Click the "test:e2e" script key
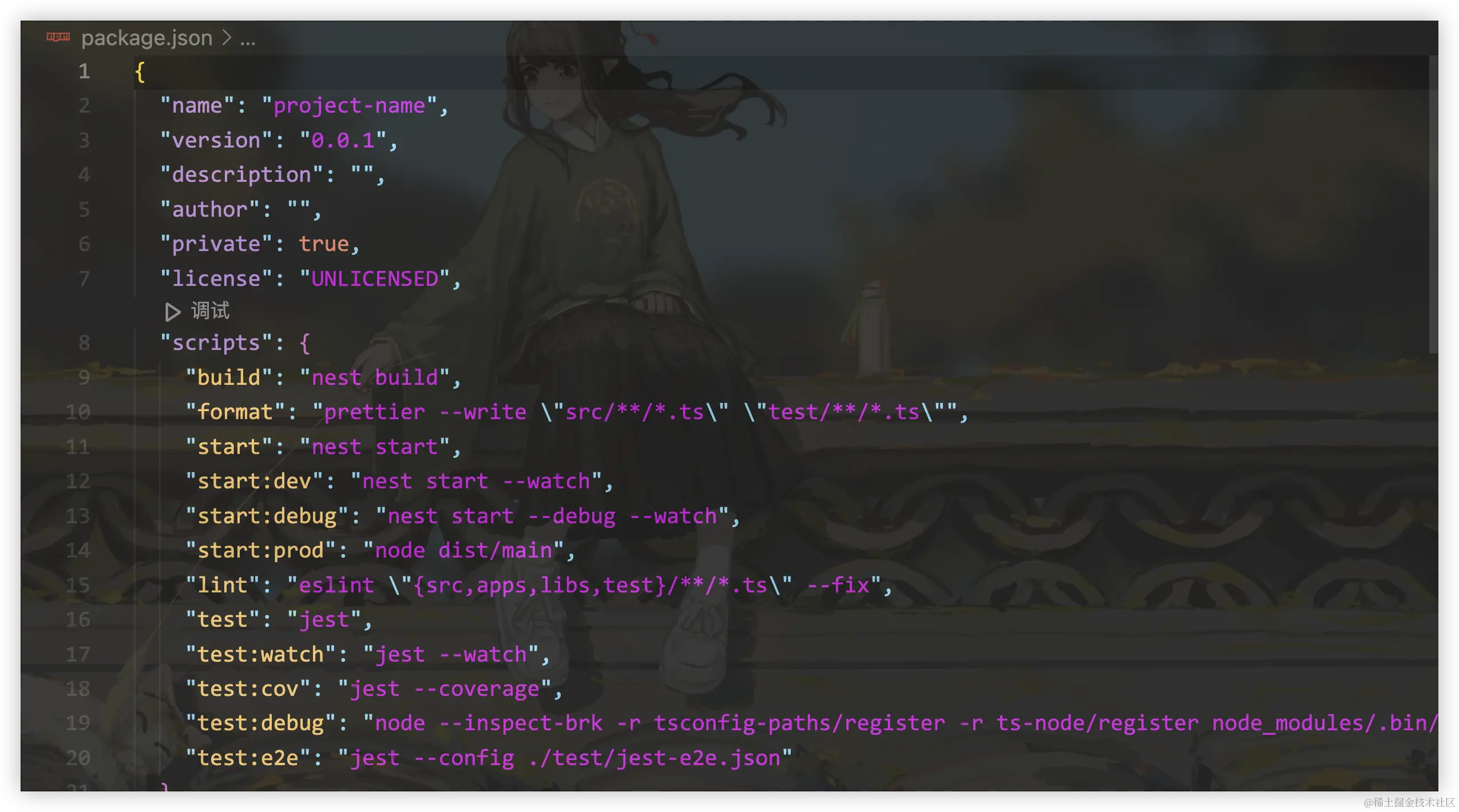The height and width of the screenshot is (812, 1459). click(x=248, y=758)
